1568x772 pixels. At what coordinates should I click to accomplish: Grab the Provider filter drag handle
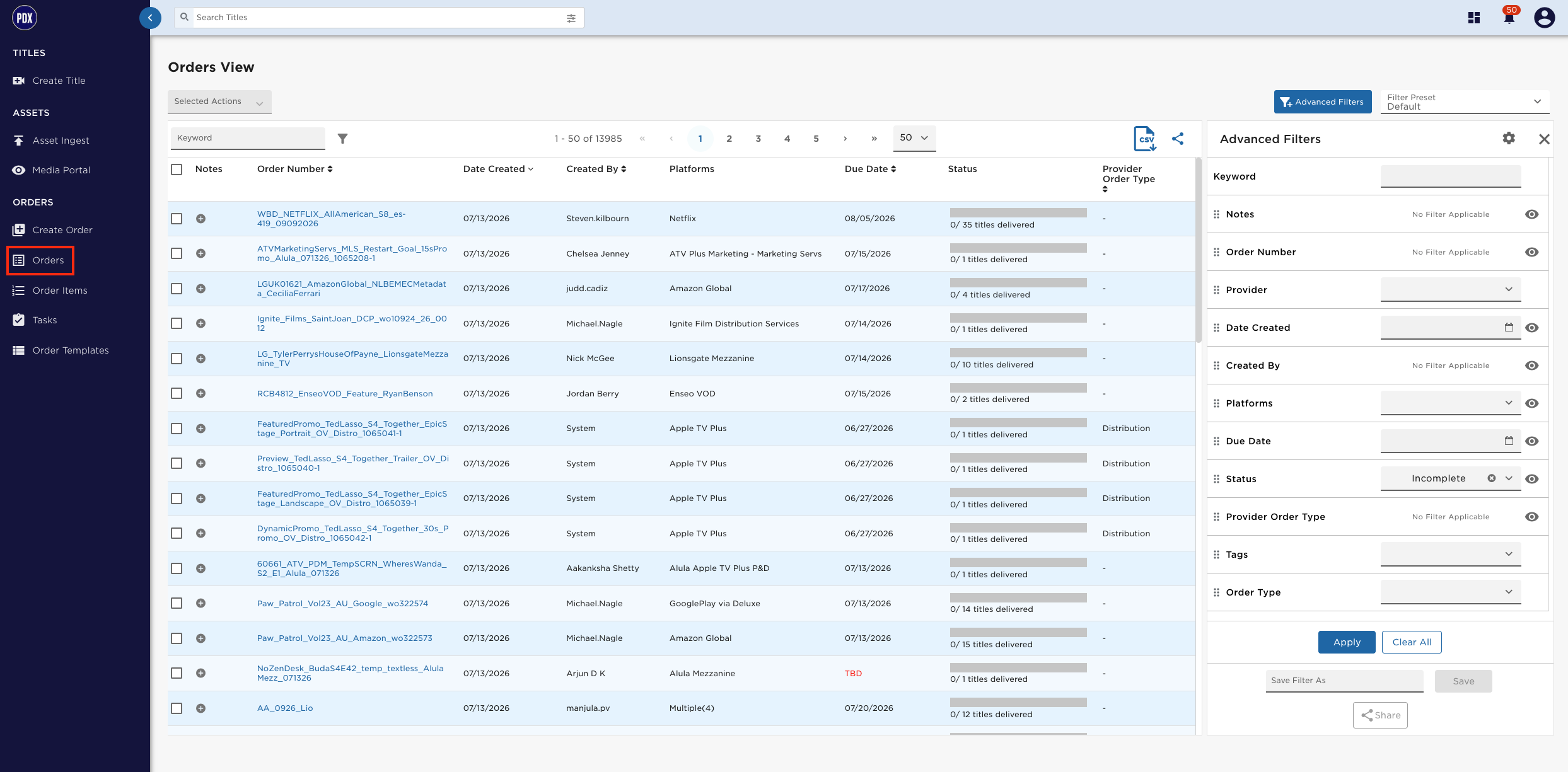pos(1216,290)
